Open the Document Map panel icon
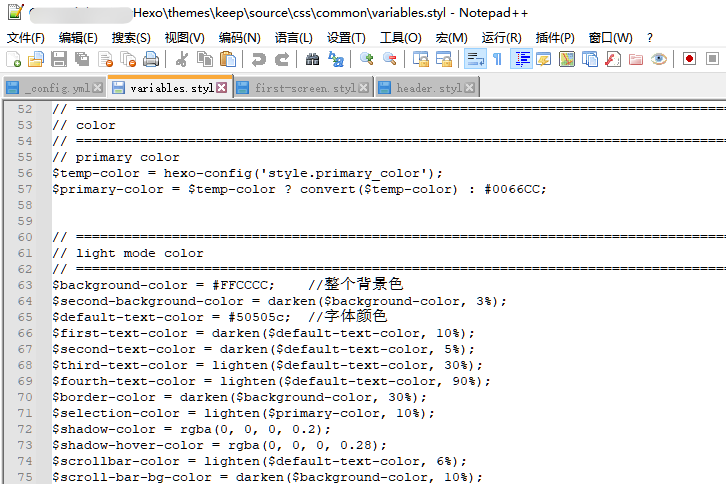 point(567,59)
